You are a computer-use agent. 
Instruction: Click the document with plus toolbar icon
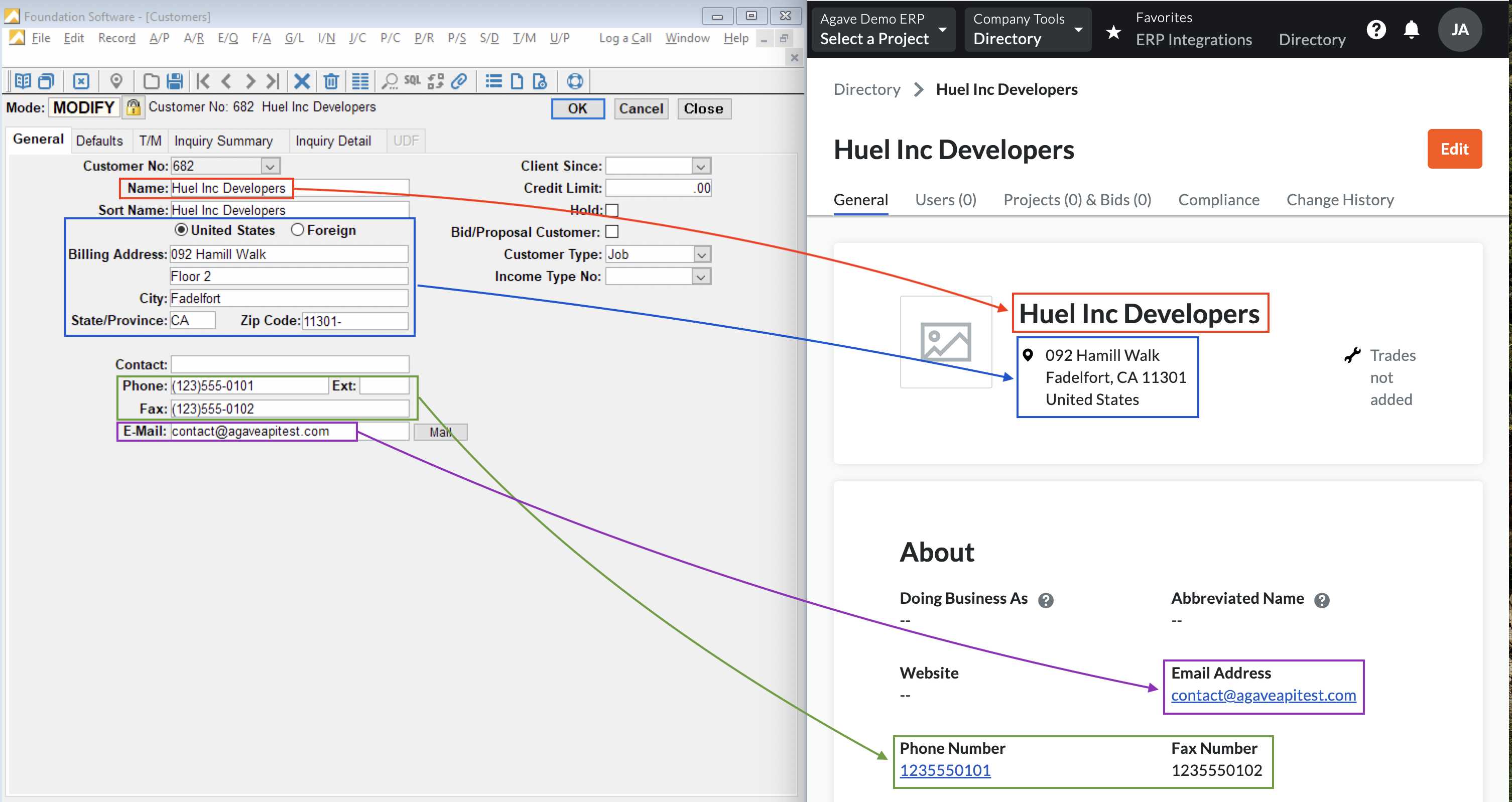click(540, 81)
